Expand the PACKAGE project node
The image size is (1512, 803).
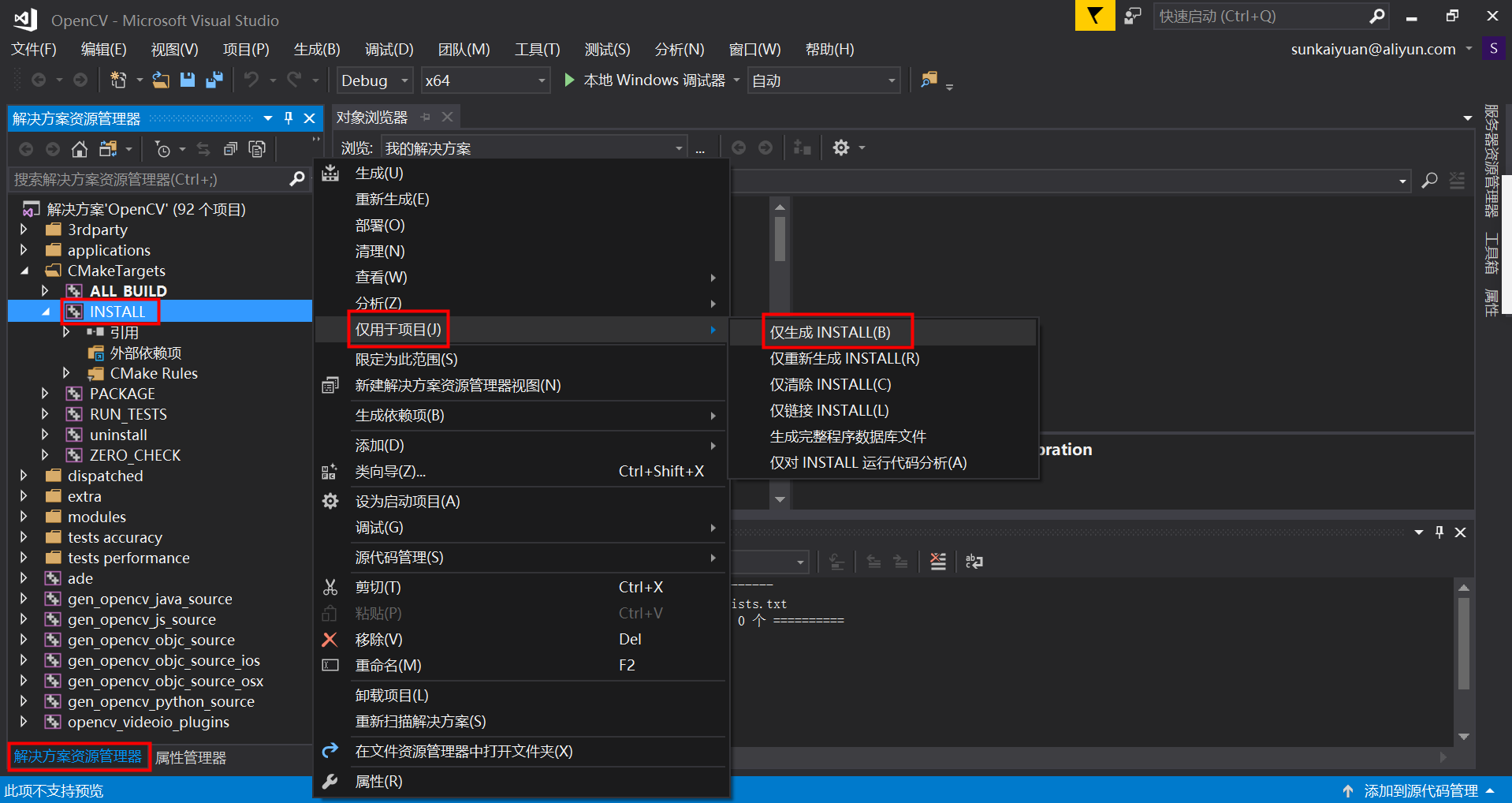45,394
